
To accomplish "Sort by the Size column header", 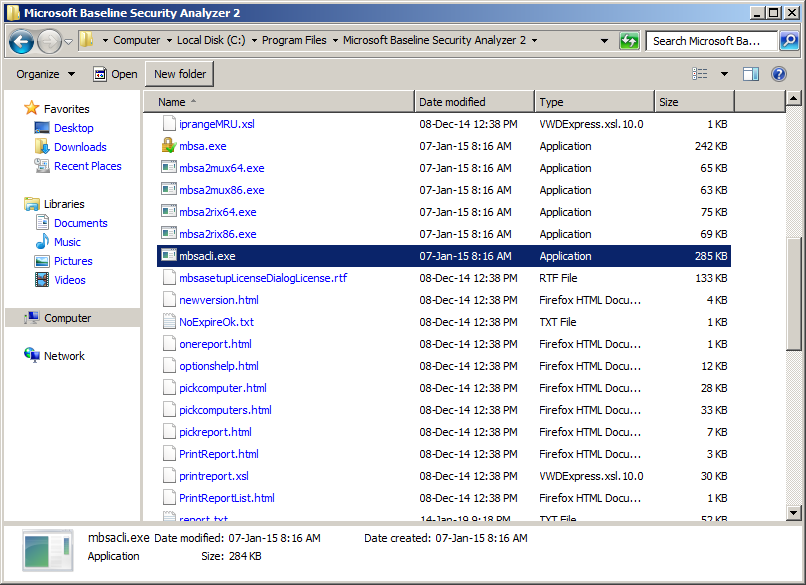I will (695, 102).
